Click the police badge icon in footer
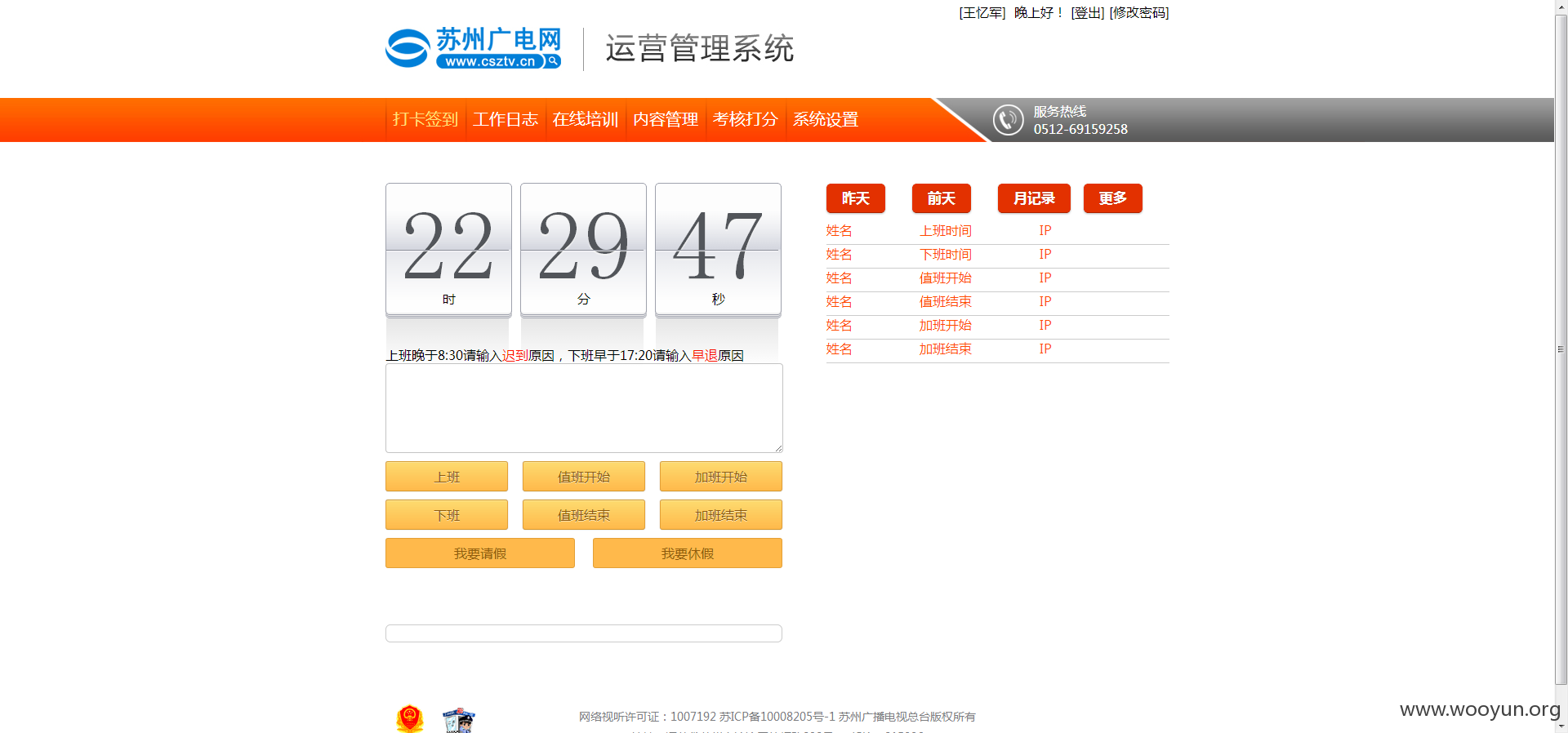The width and height of the screenshot is (1568, 733). (410, 719)
